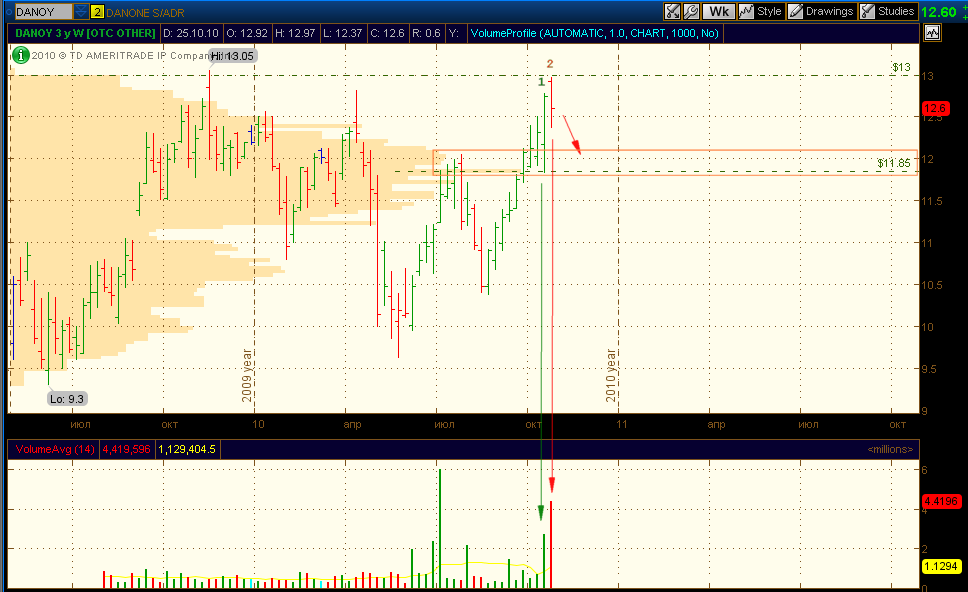Click the 10.5 price axis label
The height and width of the screenshot is (592, 968).
coord(932,285)
